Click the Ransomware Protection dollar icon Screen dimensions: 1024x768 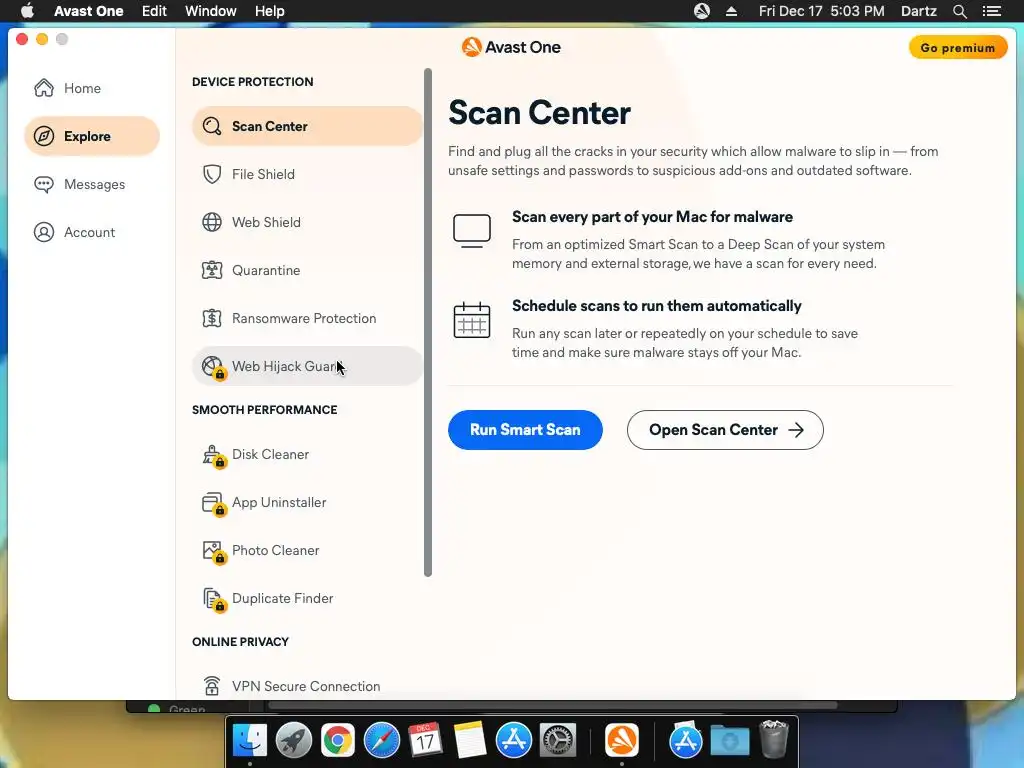[212, 318]
